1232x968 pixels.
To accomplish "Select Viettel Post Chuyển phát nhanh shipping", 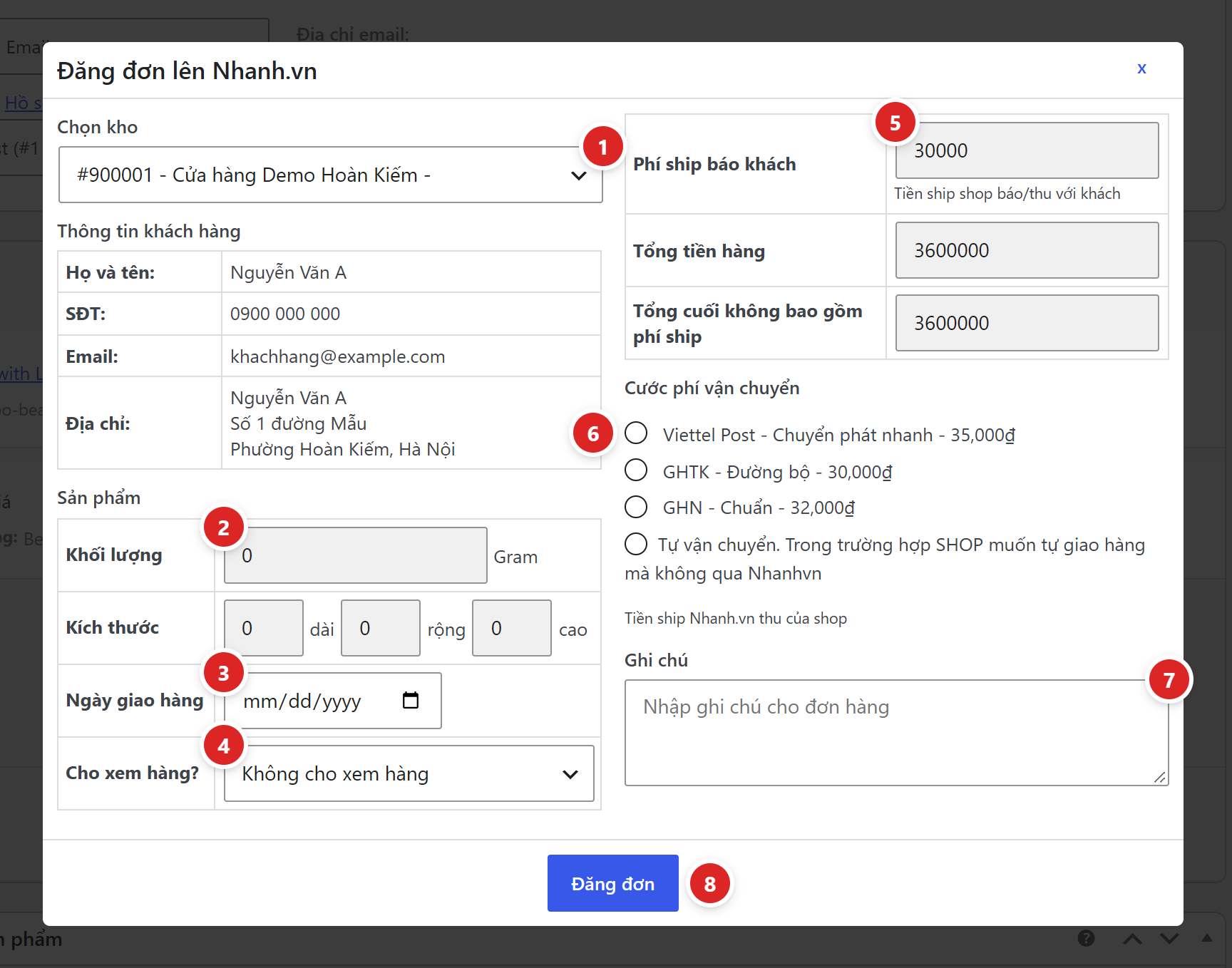I will (x=636, y=433).
